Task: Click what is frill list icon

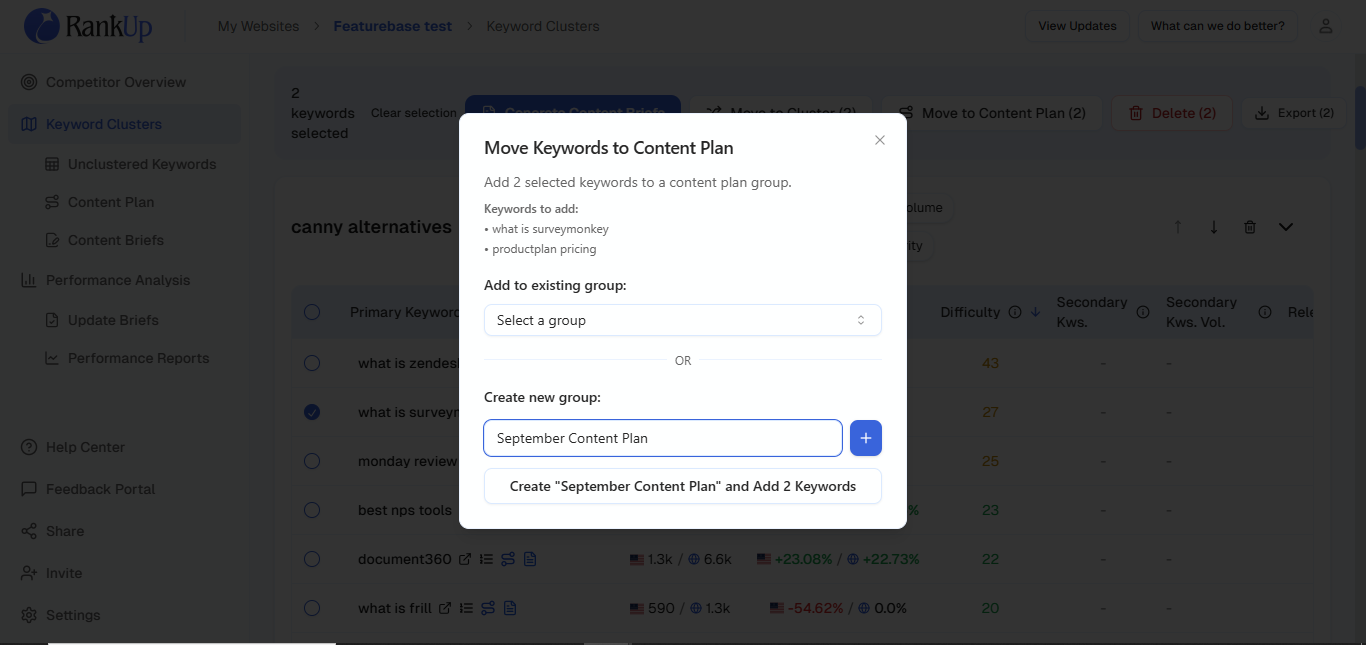Action: pyautogui.click(x=466, y=608)
